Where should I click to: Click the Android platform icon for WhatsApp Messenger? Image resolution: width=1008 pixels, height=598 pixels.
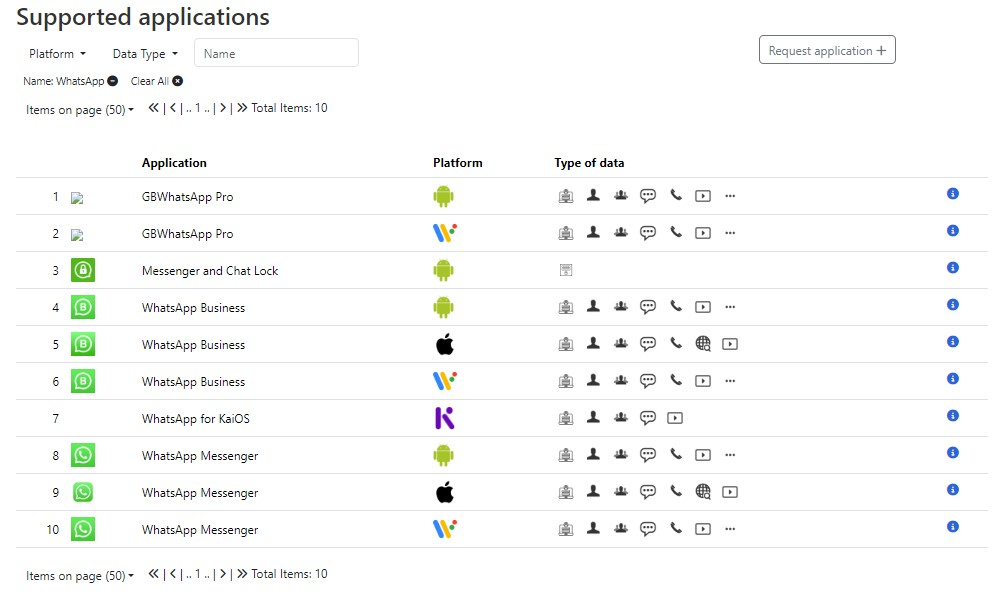(x=444, y=453)
